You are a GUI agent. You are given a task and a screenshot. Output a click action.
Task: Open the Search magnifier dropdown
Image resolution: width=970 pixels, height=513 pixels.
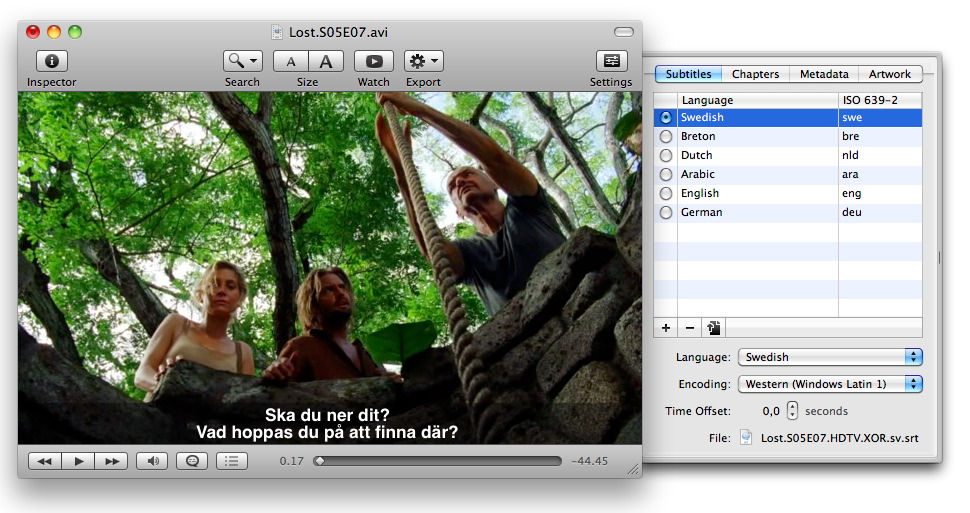pos(242,61)
